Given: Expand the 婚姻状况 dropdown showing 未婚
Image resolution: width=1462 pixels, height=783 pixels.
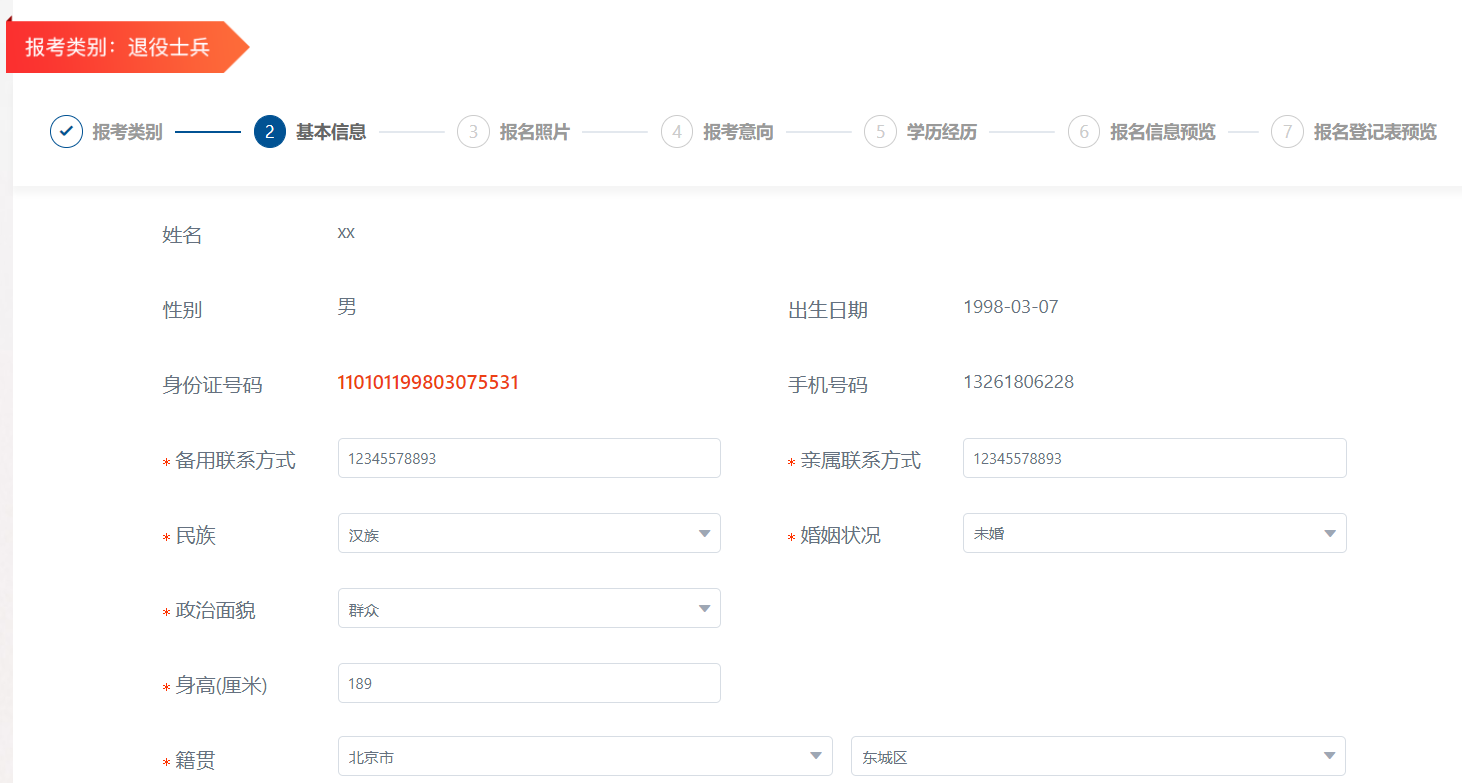Looking at the screenshot, I should point(1154,534).
